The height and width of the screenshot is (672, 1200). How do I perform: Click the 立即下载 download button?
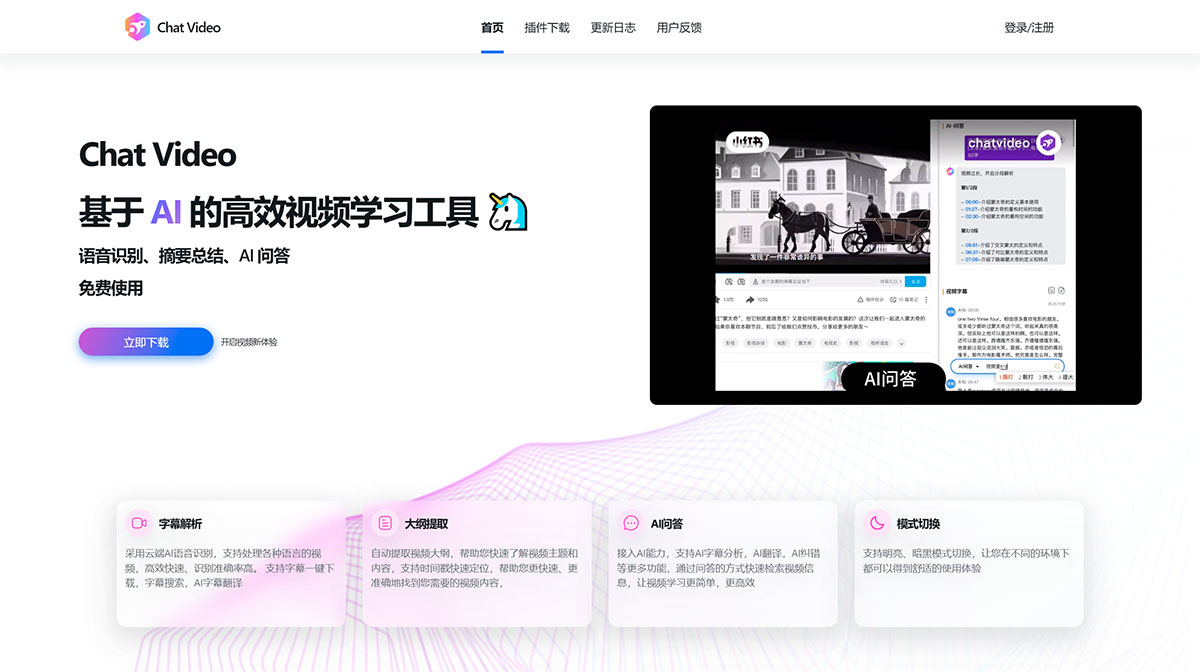[x=145, y=341]
